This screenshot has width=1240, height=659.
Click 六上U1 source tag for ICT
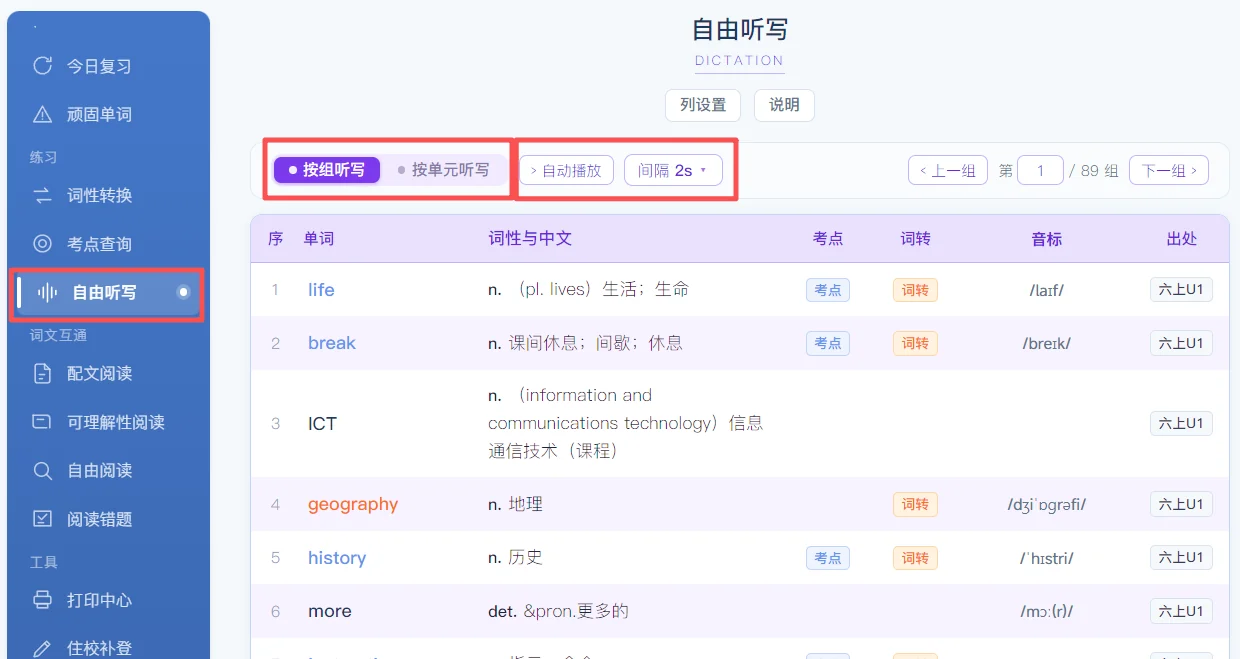1181,424
